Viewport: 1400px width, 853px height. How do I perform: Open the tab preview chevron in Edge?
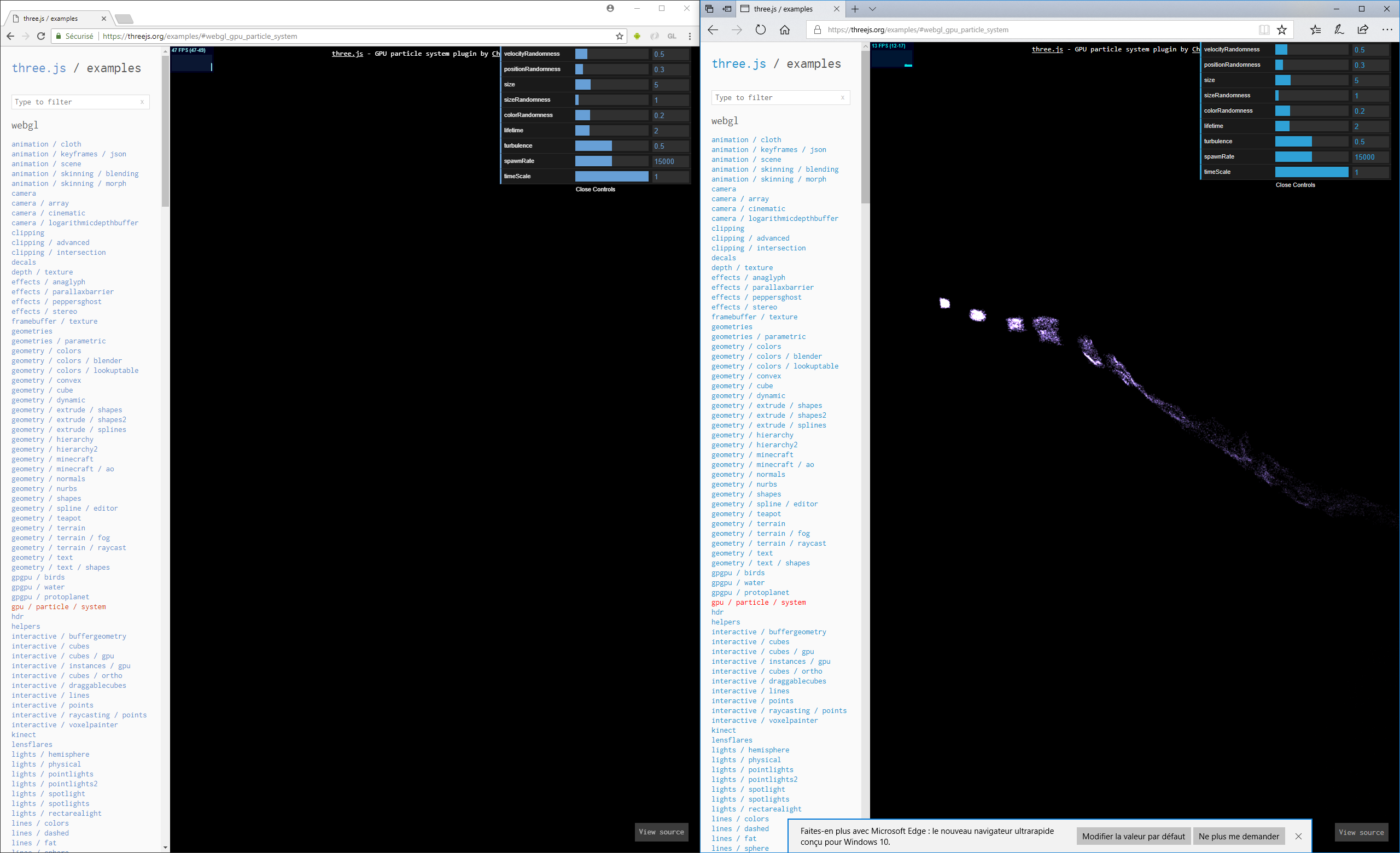tap(873, 9)
